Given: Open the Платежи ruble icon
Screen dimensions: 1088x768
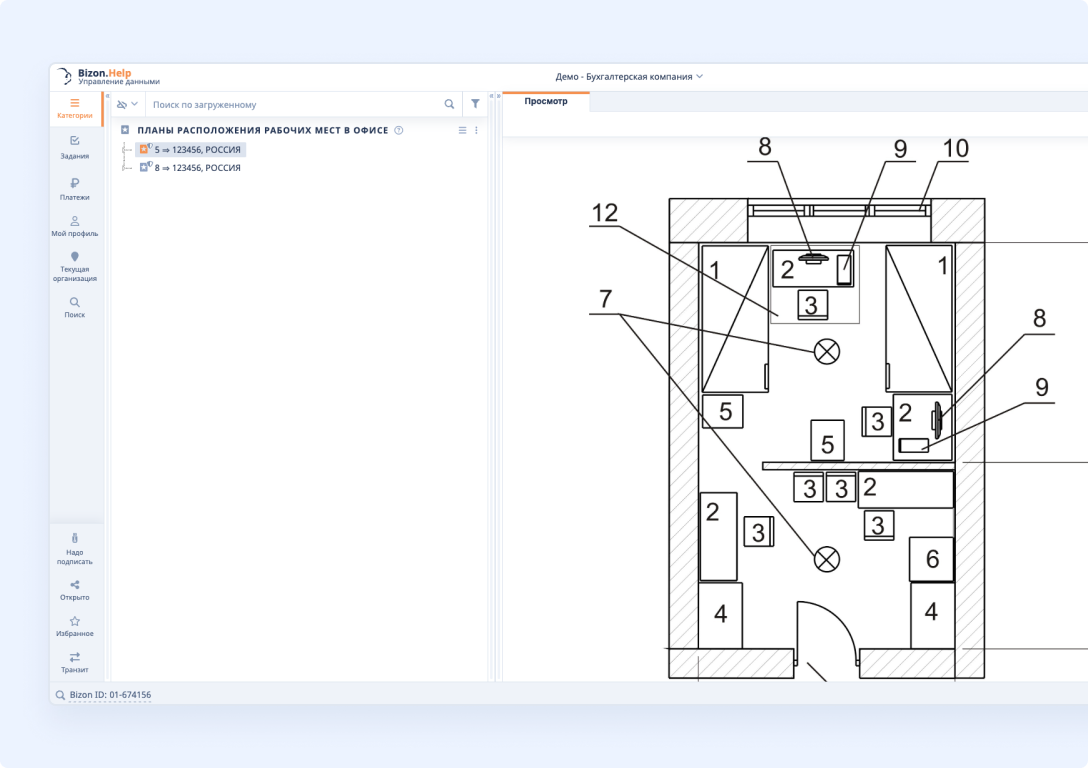Looking at the screenshot, I should [75, 188].
